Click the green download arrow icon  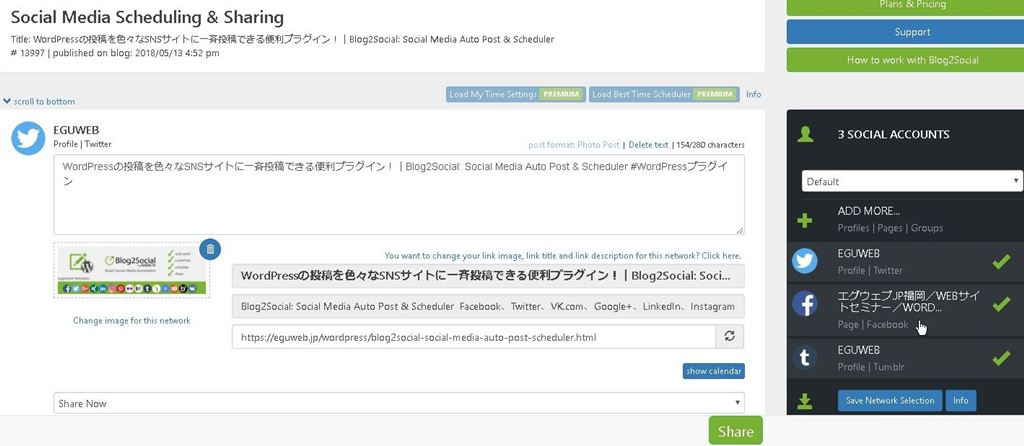pyautogui.click(x=804, y=401)
